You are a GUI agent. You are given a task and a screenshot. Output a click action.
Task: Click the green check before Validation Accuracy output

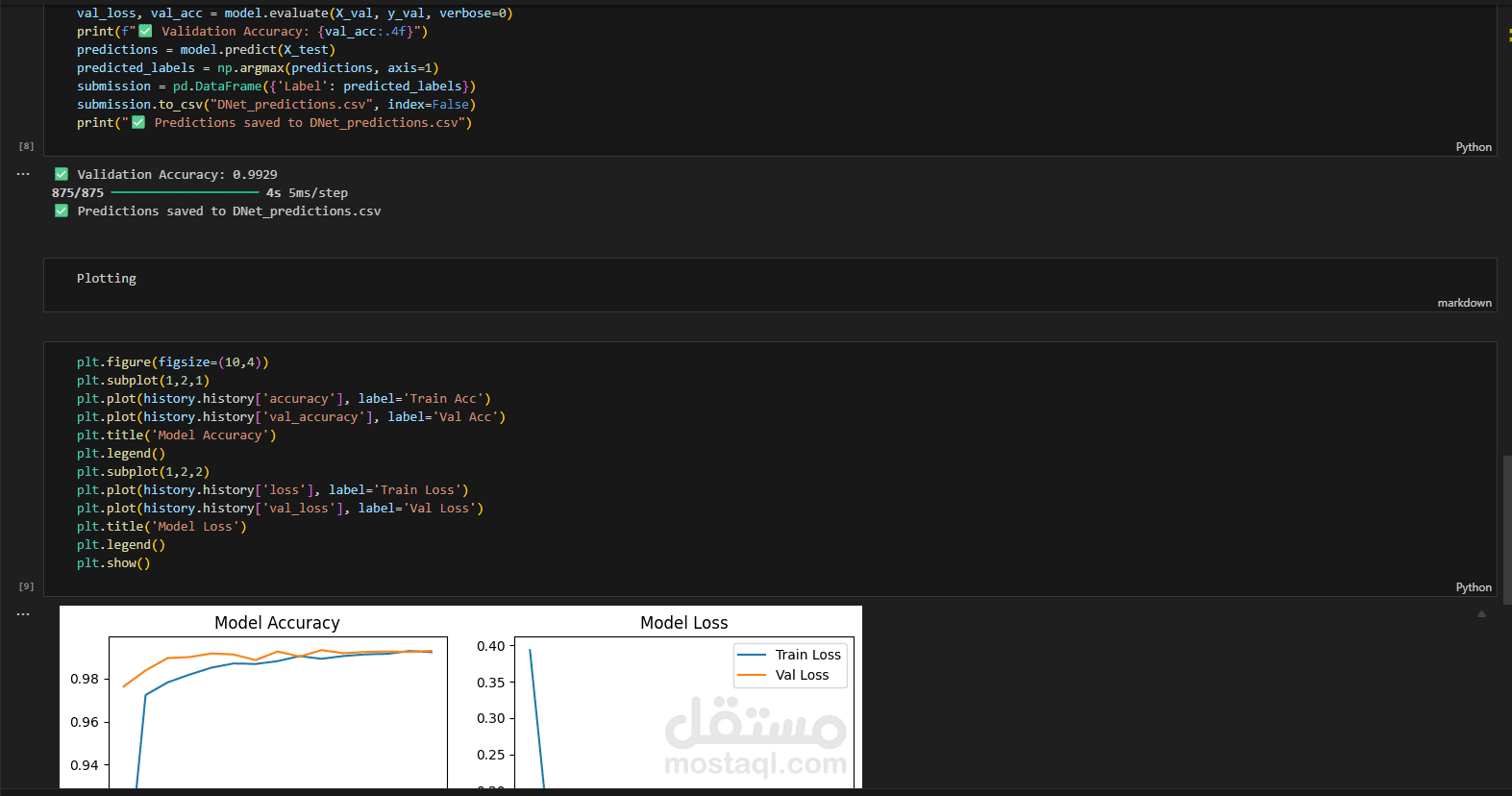(62, 174)
